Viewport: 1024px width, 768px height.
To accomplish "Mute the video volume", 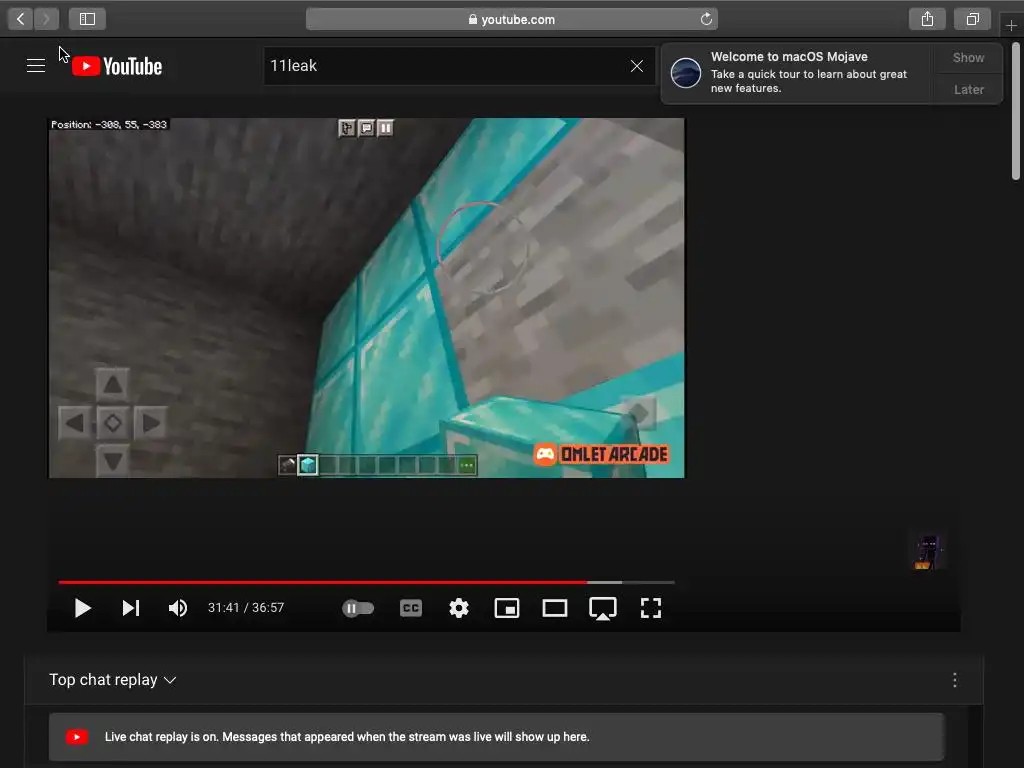I will pyautogui.click(x=178, y=608).
